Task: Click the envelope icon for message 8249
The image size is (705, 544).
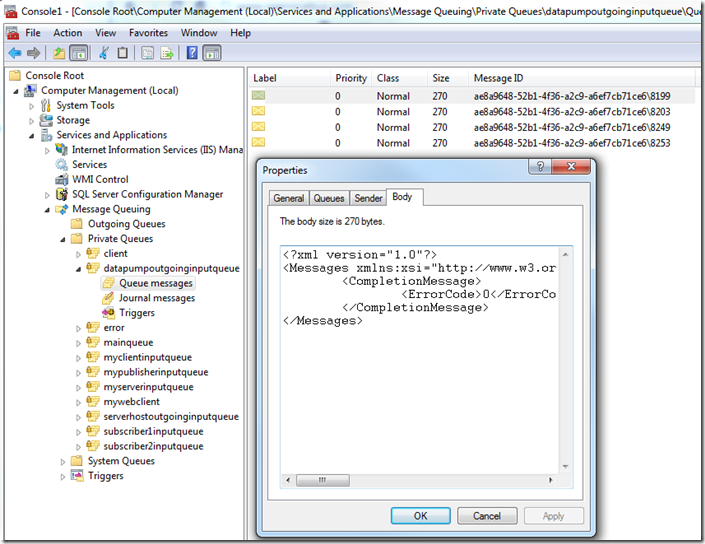Action: point(258,127)
